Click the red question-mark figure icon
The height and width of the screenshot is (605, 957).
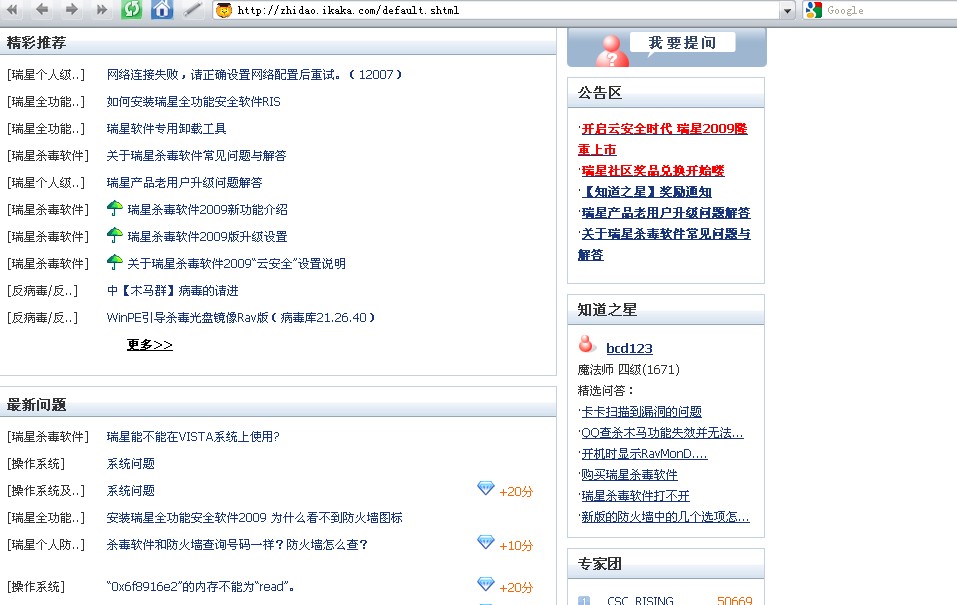[612, 51]
